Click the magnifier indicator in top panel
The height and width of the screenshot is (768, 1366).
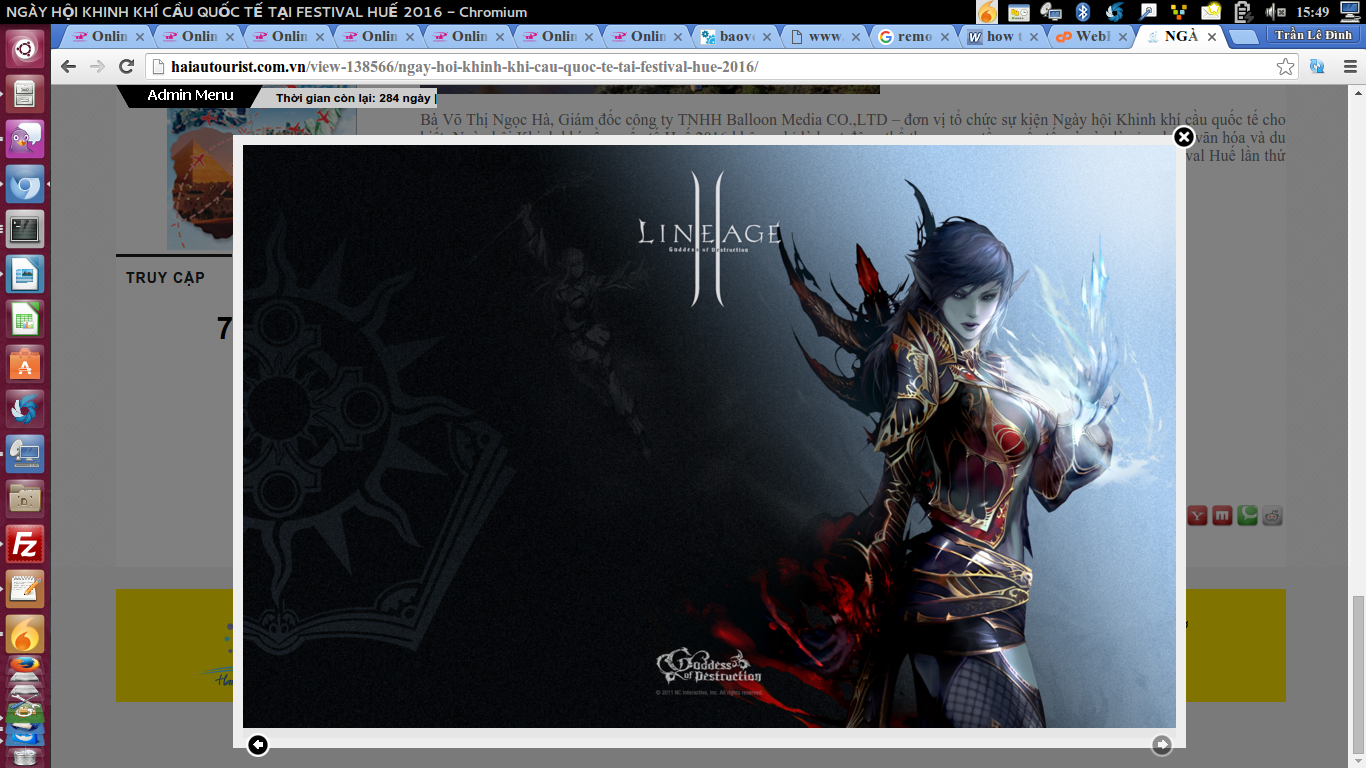pyautogui.click(x=1148, y=12)
